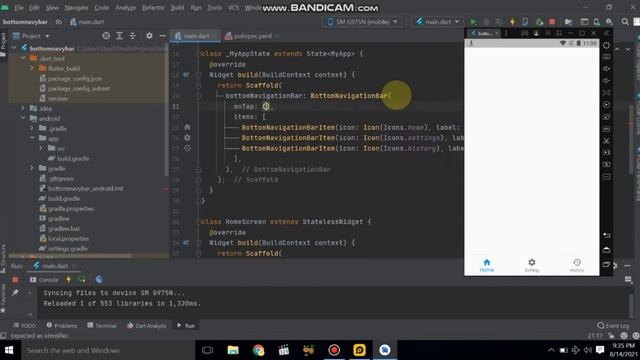The image size is (640, 360).
Task: Open Chrome from taskbar
Action: tap(258, 350)
